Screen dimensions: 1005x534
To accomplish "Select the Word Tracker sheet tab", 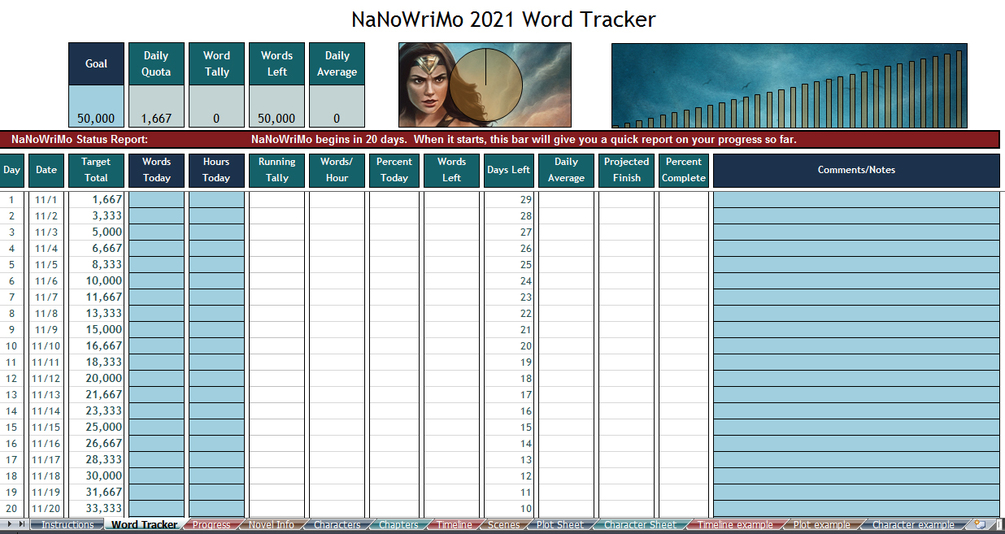I will [x=144, y=524].
